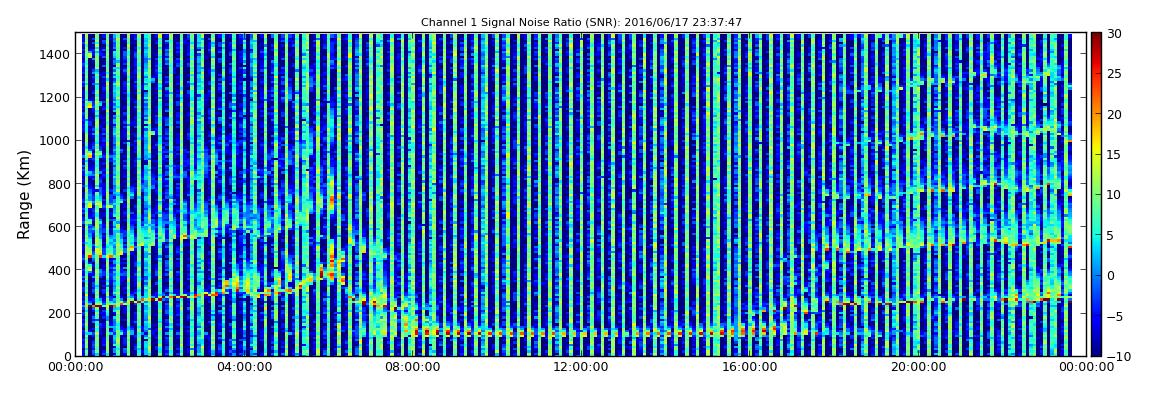
Task: Click the plot title Channel 1 Signal Noise Ratio
Action: click(x=581, y=23)
